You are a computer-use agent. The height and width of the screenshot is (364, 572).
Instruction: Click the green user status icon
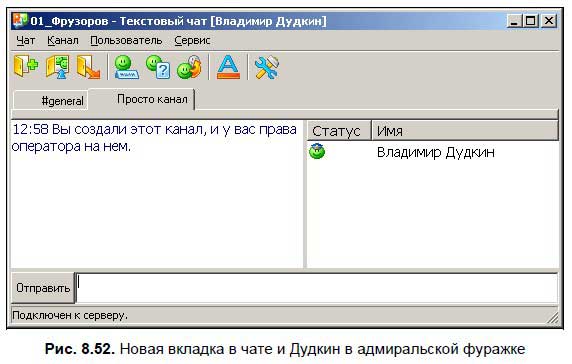click(x=317, y=151)
